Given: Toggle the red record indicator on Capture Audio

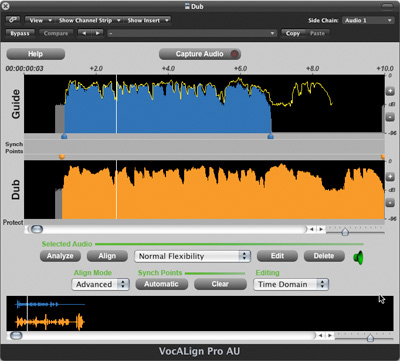Looking at the screenshot, I should pos(235,54).
